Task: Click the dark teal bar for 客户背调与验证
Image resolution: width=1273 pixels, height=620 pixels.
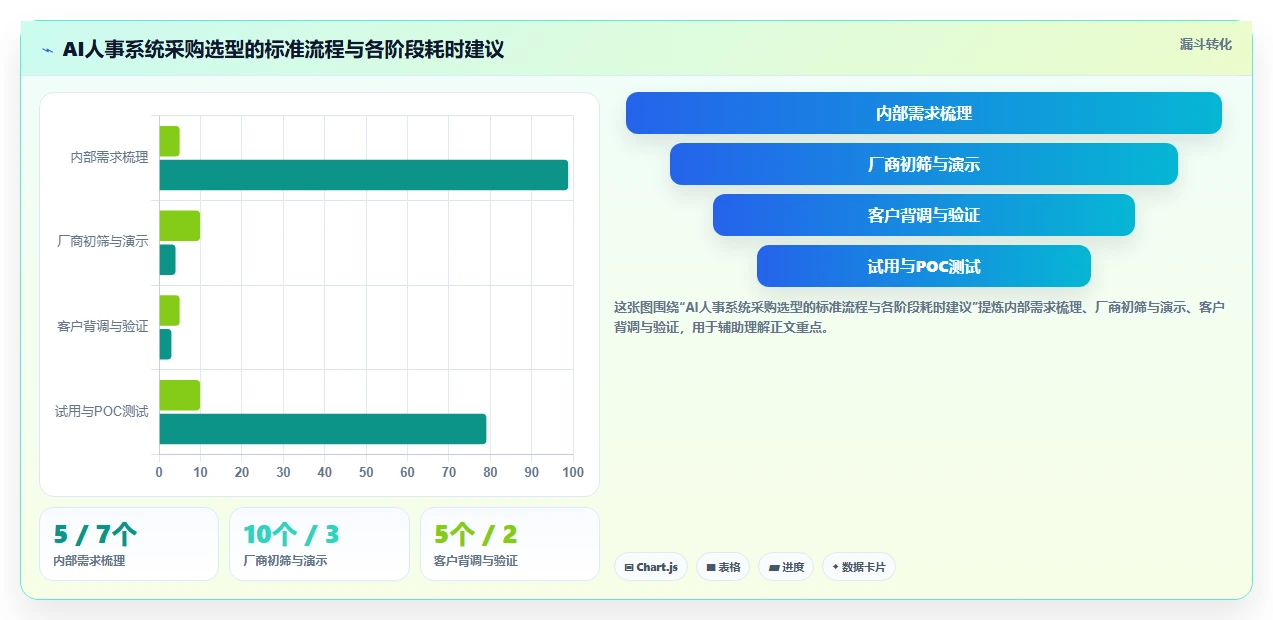Action: tap(165, 344)
